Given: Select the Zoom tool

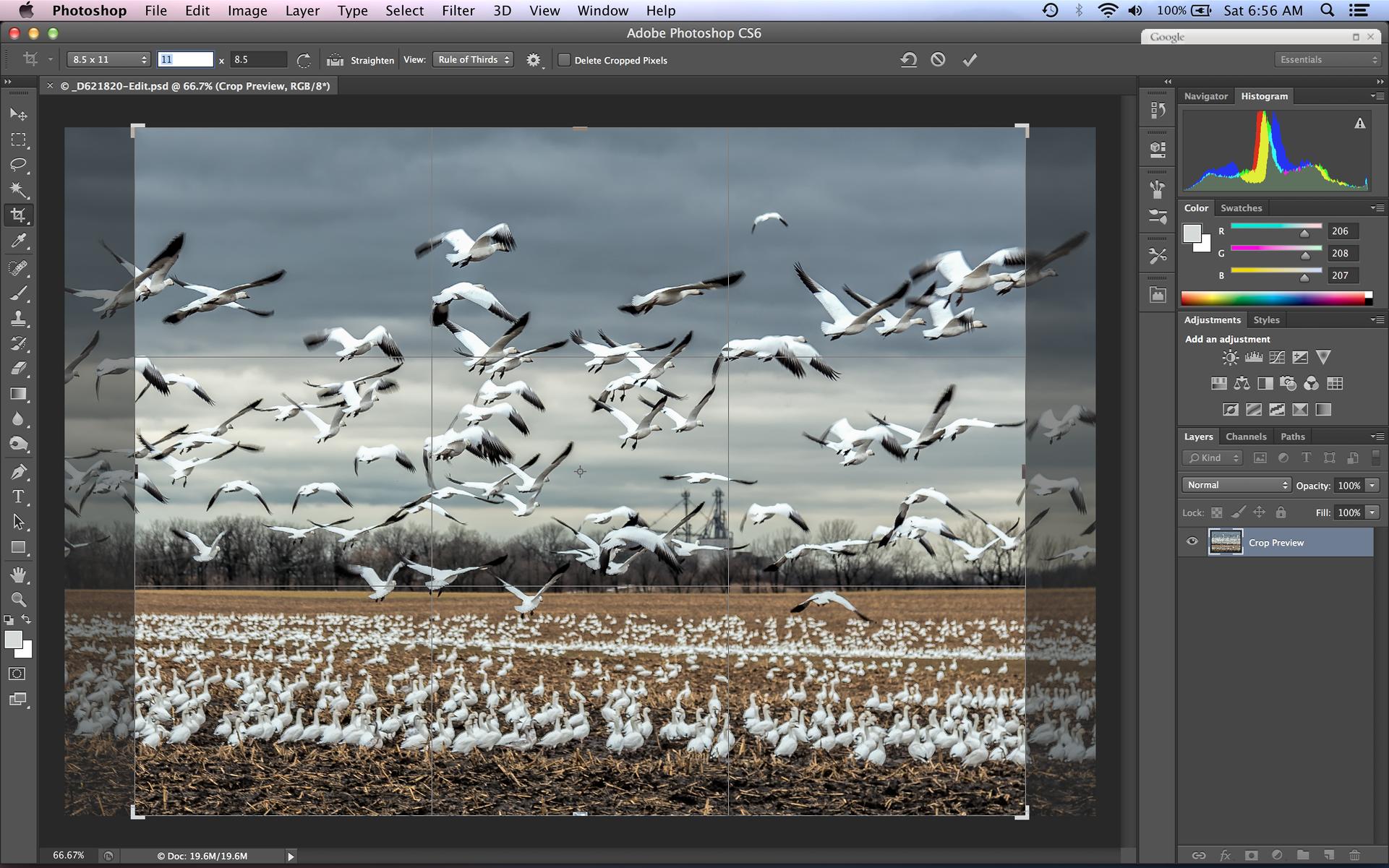Looking at the screenshot, I should click(18, 599).
